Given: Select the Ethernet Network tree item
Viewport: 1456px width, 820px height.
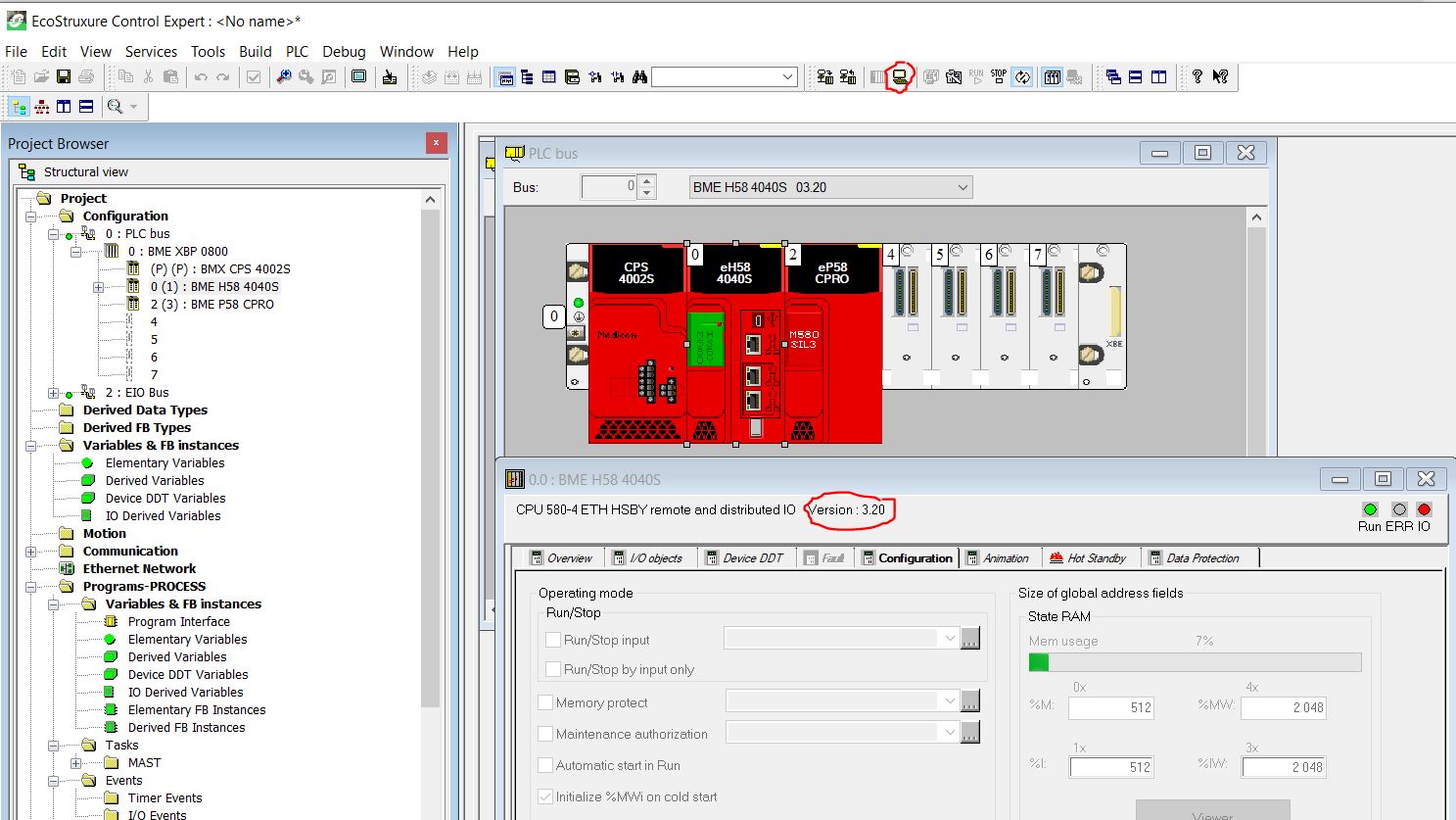Looking at the screenshot, I should (x=139, y=569).
